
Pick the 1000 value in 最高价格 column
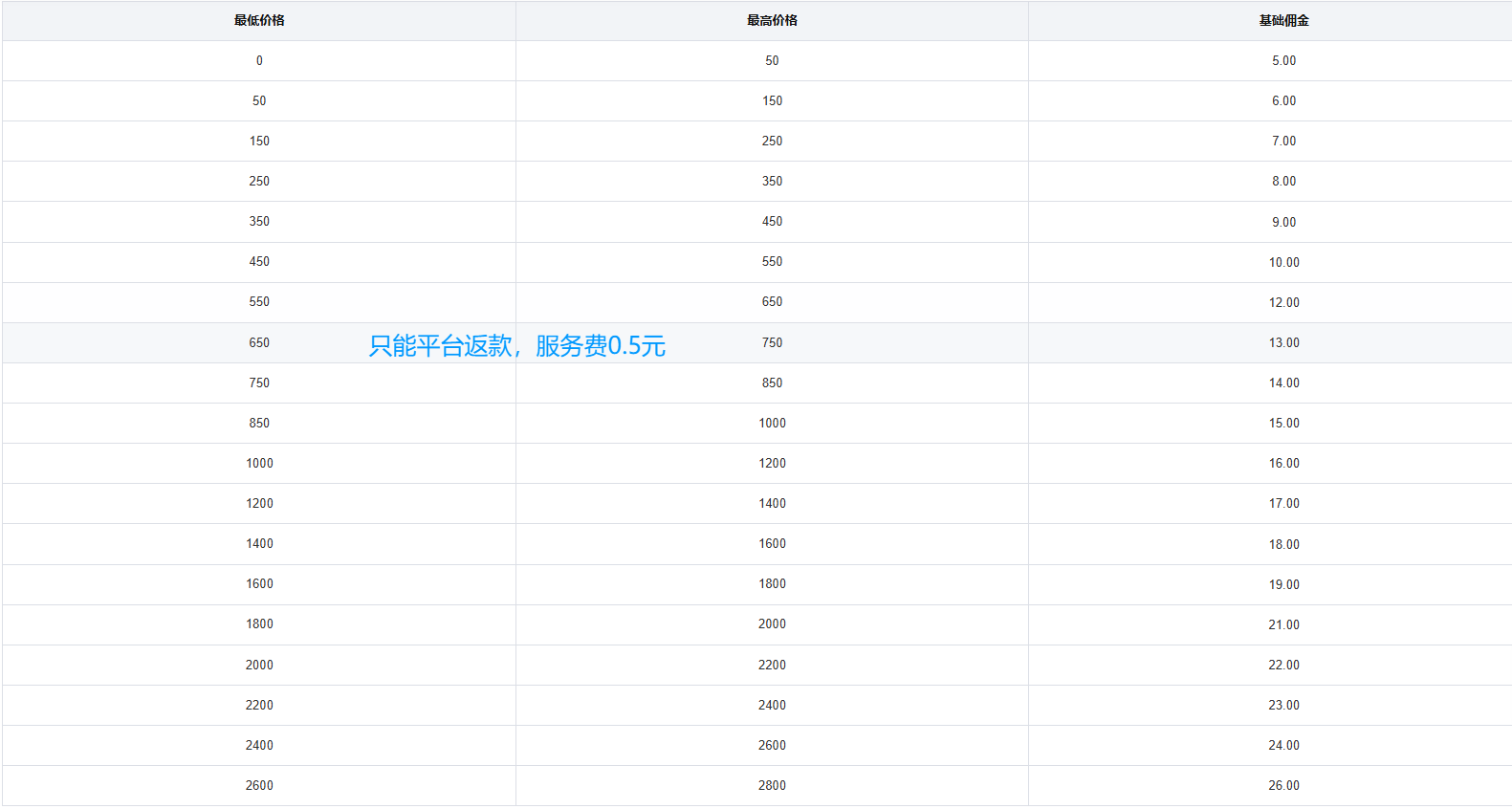tap(772, 424)
